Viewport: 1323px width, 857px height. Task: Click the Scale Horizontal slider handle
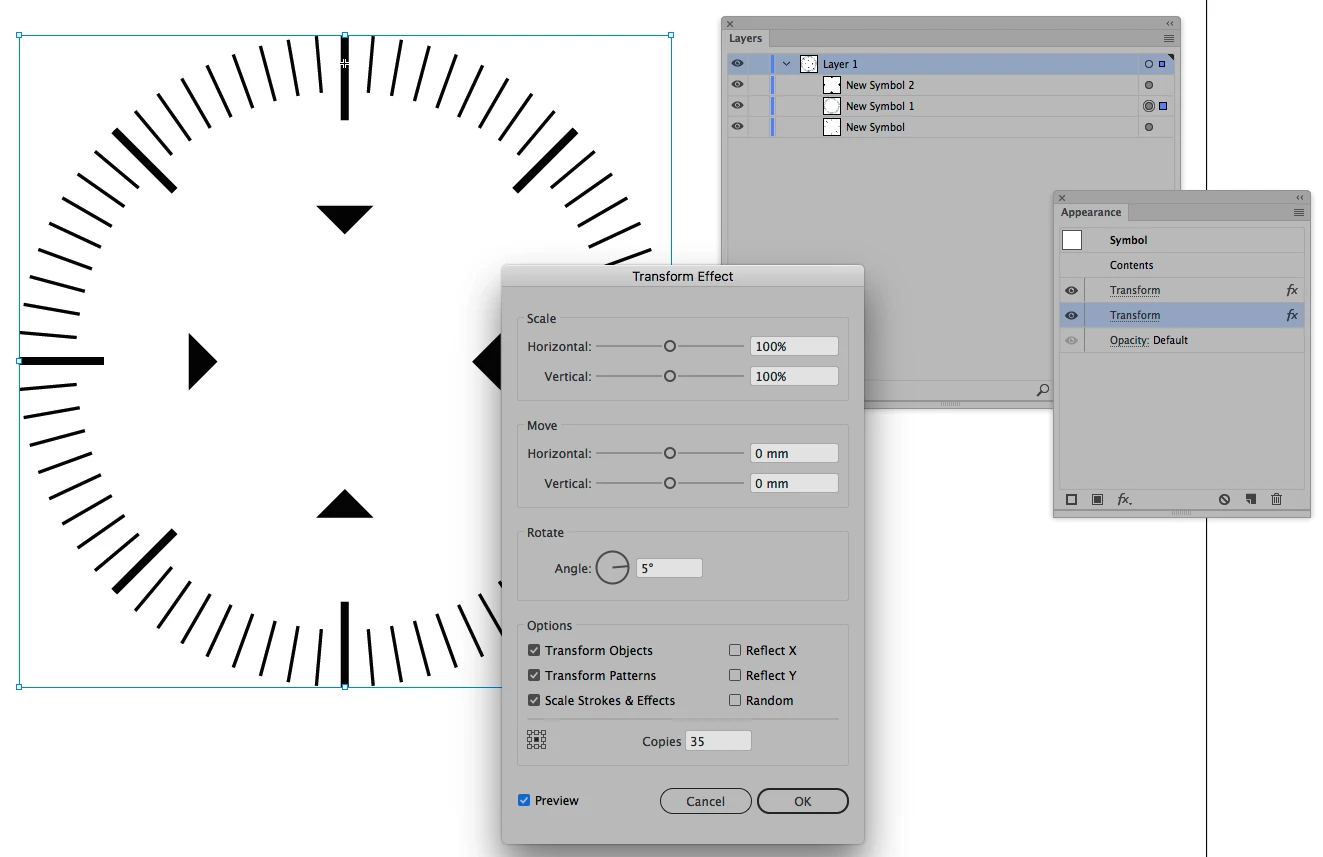tap(670, 346)
